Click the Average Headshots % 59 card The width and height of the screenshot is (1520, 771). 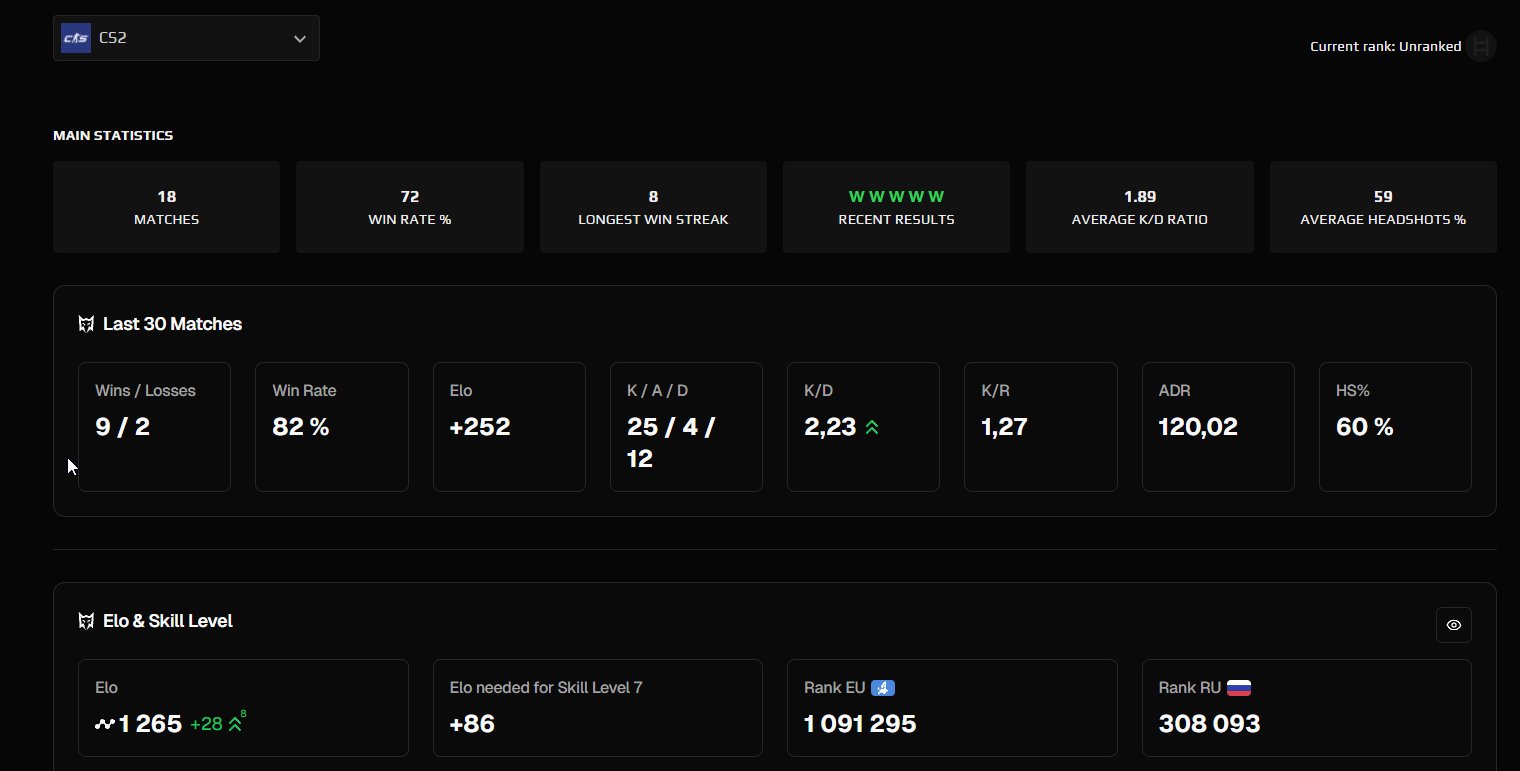click(1383, 207)
